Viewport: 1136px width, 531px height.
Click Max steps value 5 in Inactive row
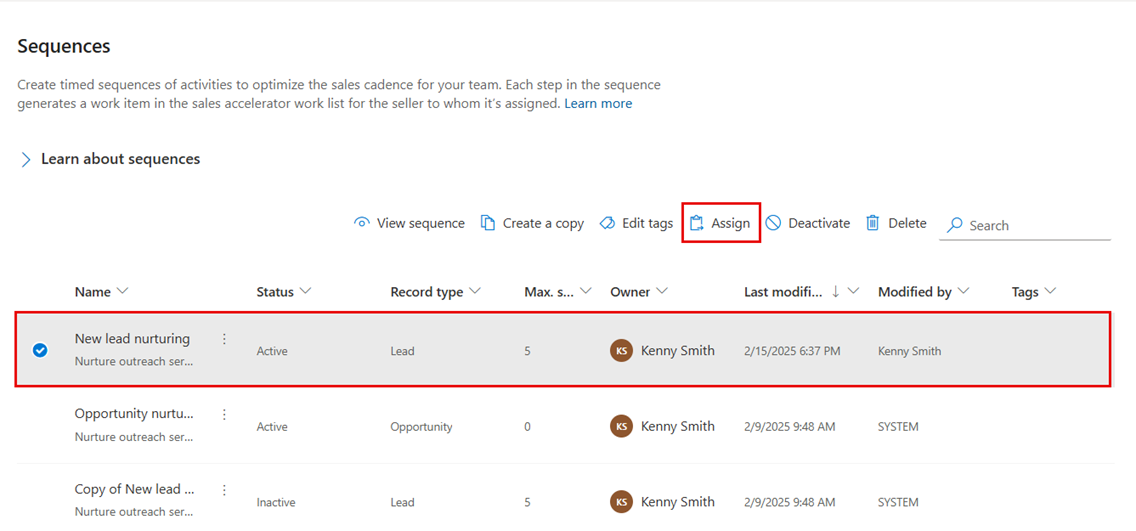[x=527, y=502]
